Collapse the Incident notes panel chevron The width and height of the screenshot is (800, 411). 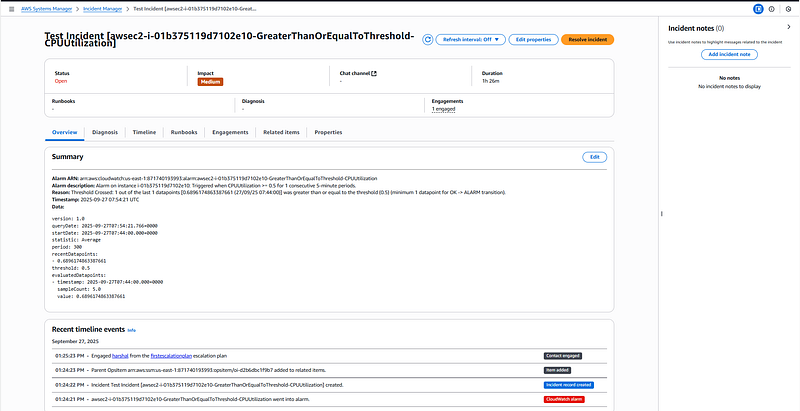789,27
